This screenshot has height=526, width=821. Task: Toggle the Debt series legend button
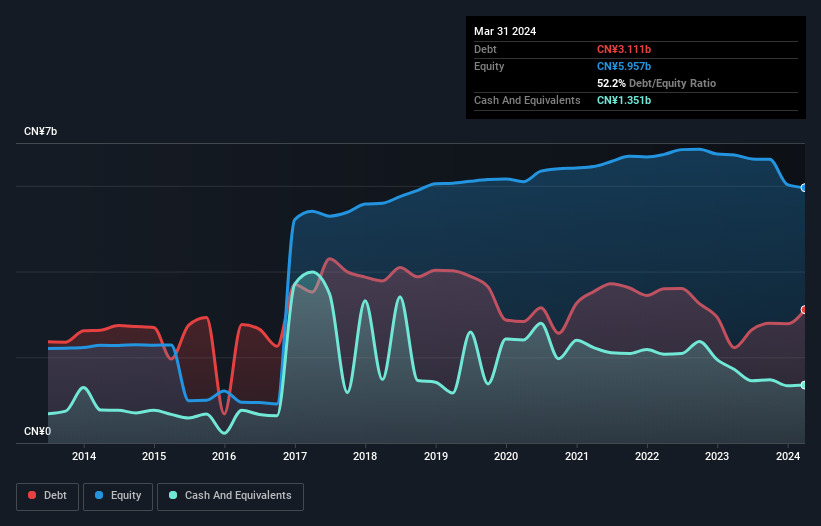(x=48, y=496)
